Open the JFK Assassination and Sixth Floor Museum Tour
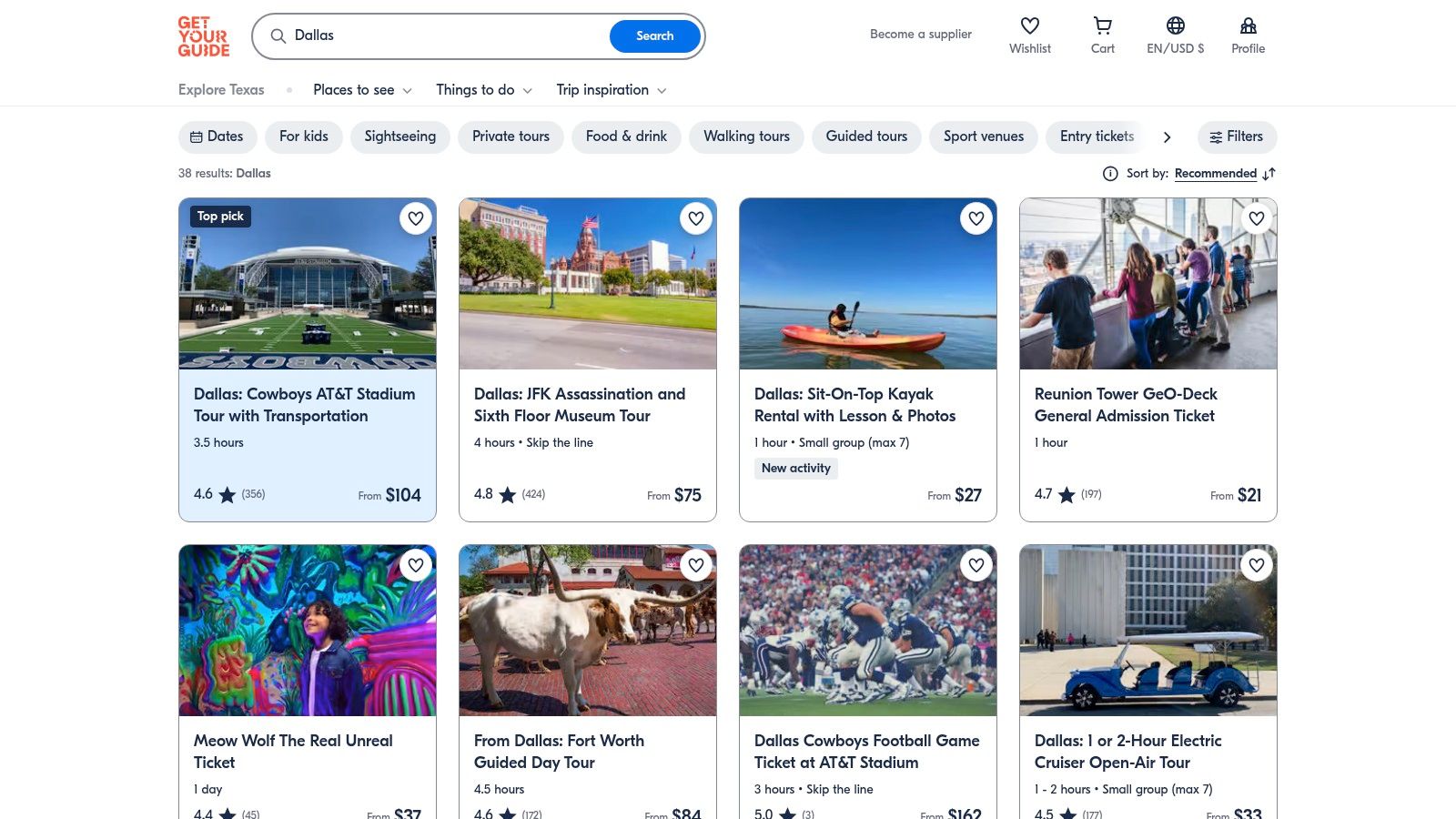Viewport: 1456px width, 819px height. [580, 405]
